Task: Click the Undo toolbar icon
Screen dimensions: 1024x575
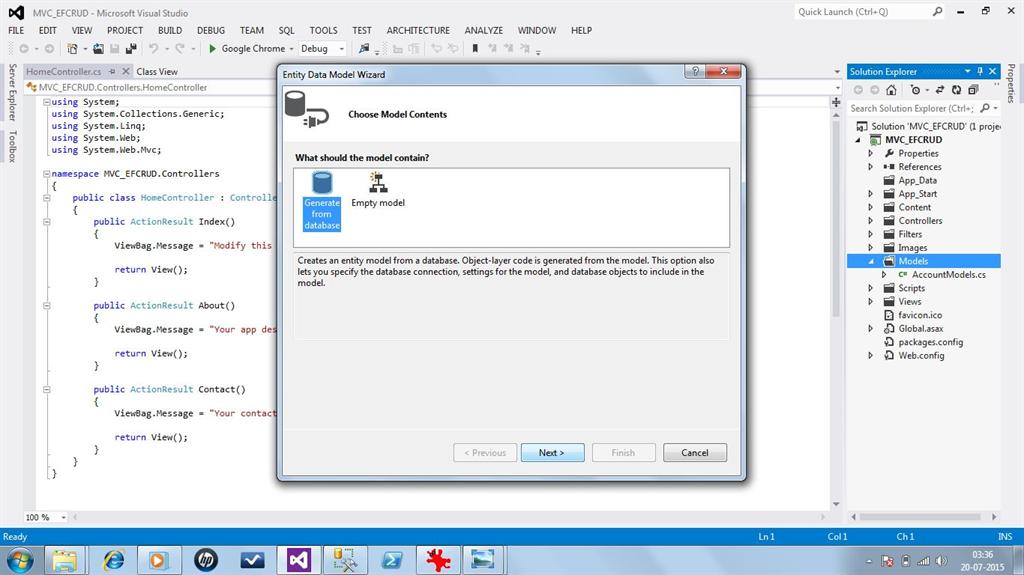Action: [153, 48]
